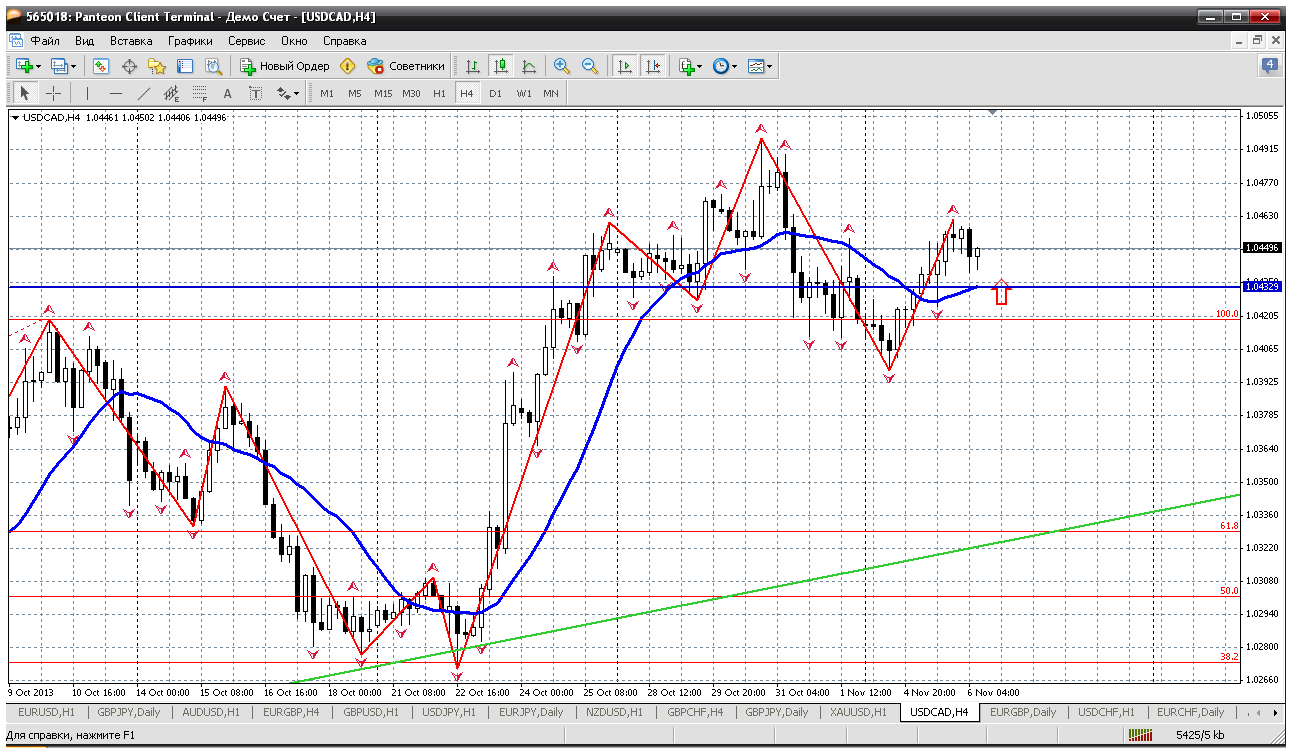Select the Cursor arrow tool
1289x748 pixels.
(x=25, y=93)
